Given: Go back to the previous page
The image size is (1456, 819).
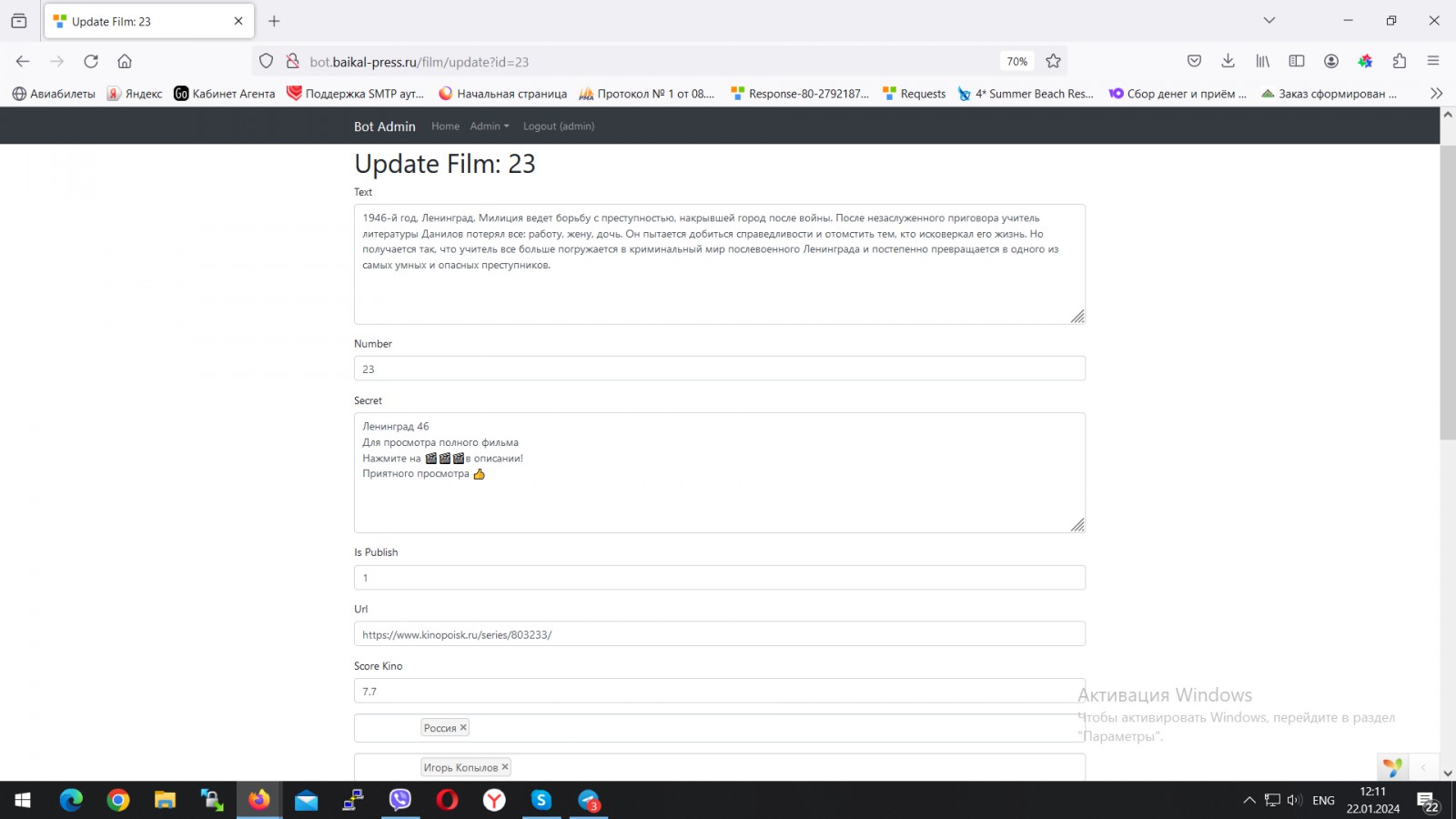Looking at the screenshot, I should [x=23, y=61].
